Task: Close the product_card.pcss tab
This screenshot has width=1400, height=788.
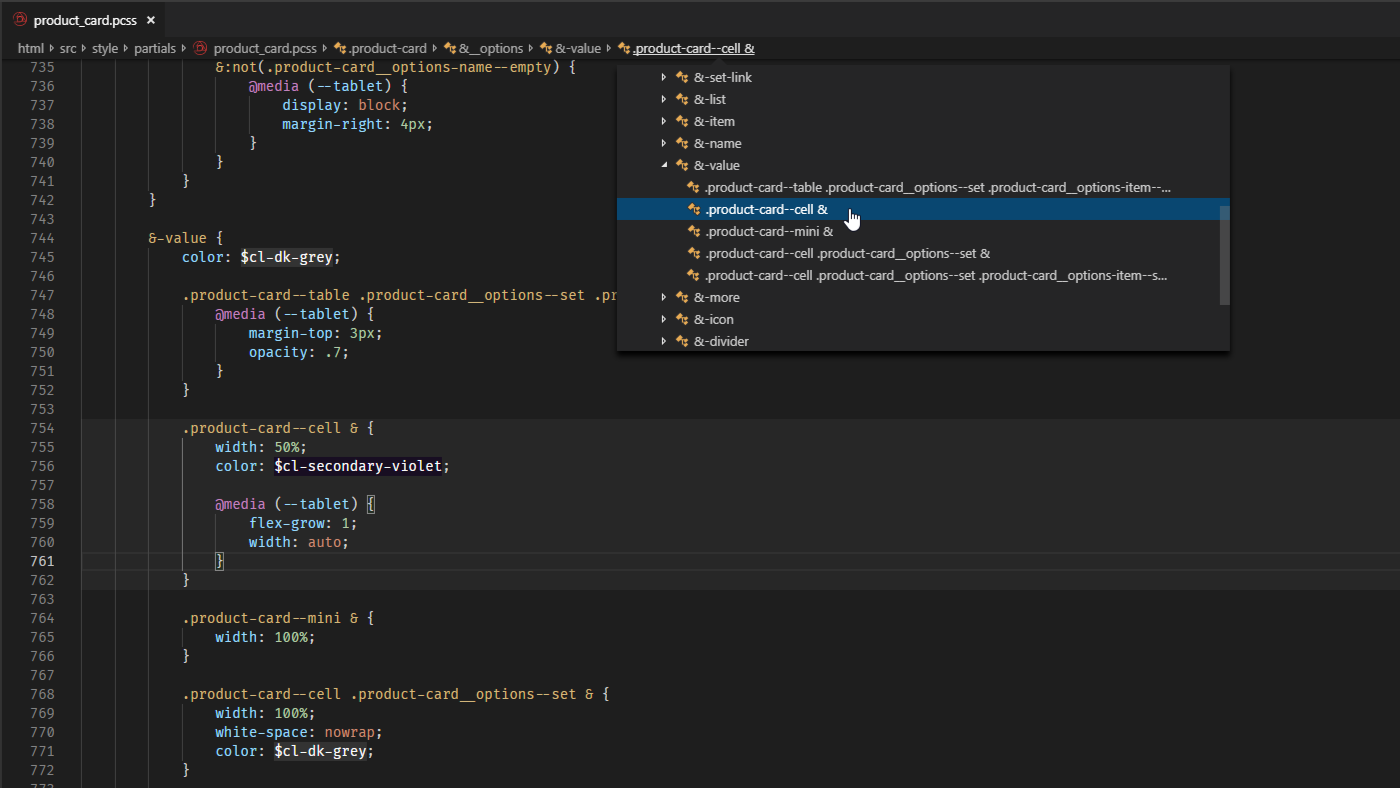Action: pos(150,20)
